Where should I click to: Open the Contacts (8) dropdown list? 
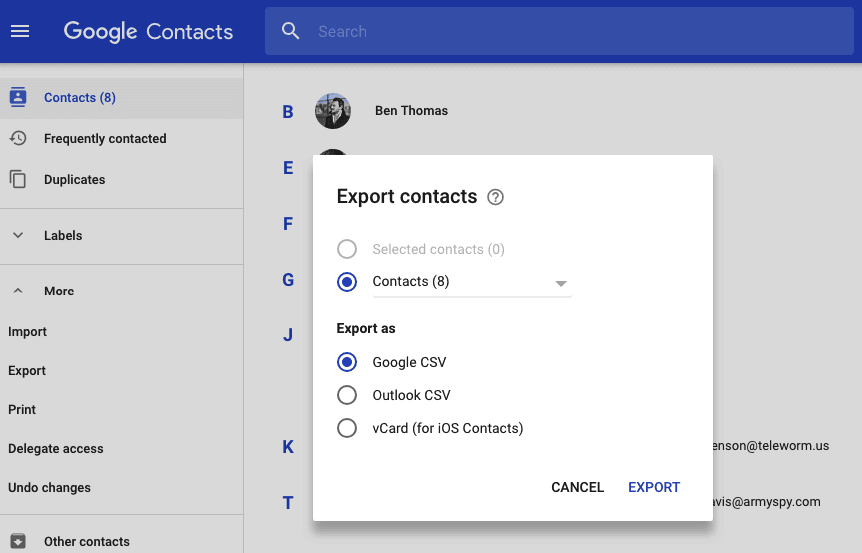[472, 282]
